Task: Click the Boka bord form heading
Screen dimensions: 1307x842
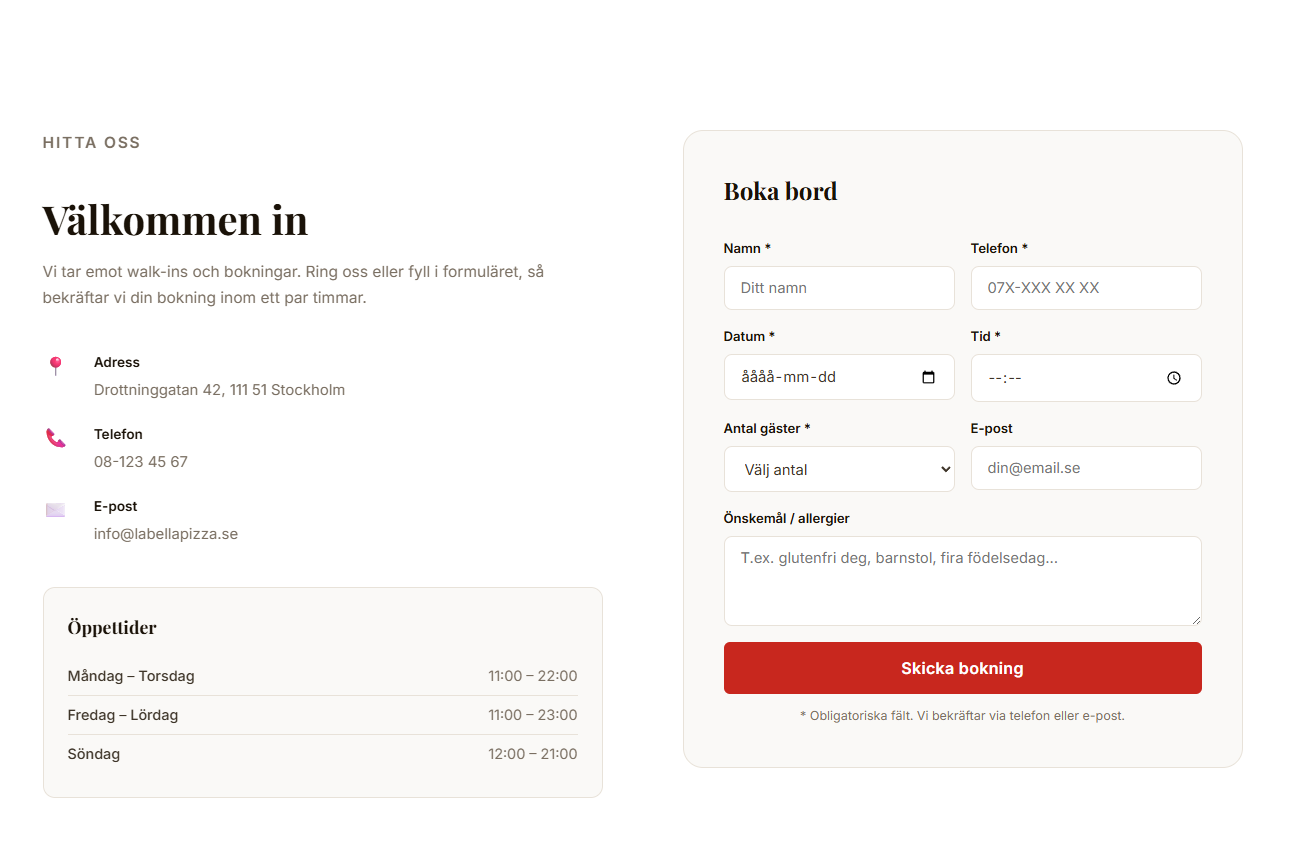Action: [x=780, y=191]
